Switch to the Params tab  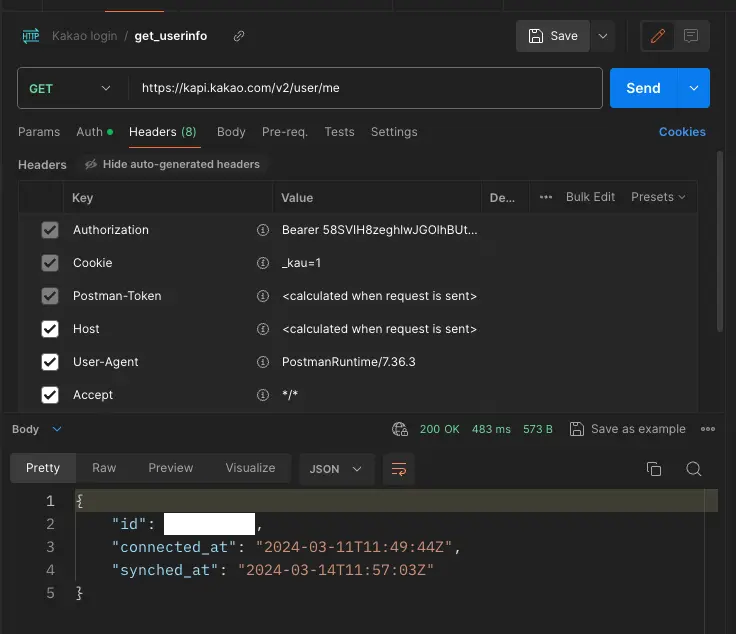tap(39, 132)
